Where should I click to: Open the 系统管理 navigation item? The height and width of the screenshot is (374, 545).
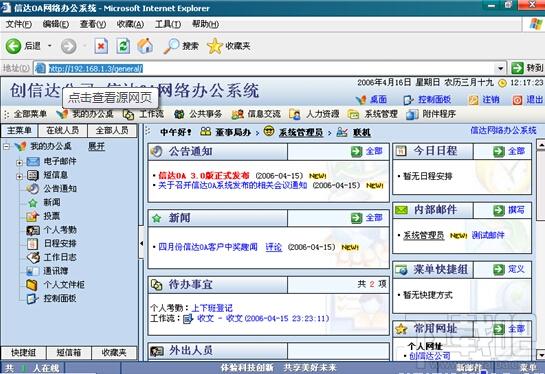click(x=373, y=114)
